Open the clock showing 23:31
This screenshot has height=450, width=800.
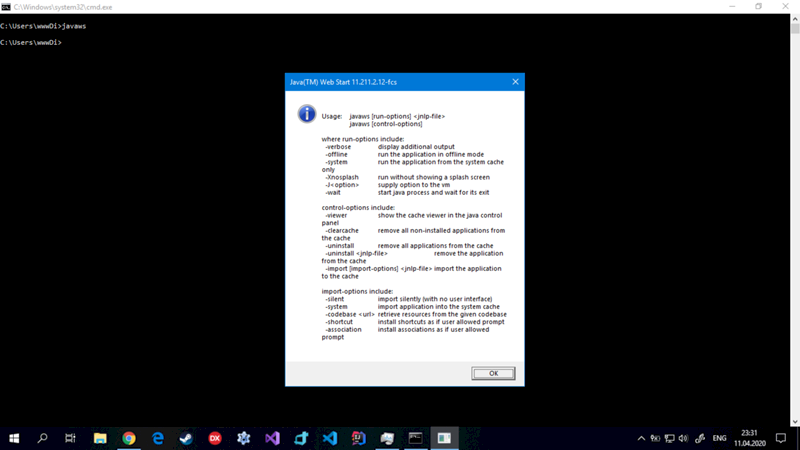749,438
